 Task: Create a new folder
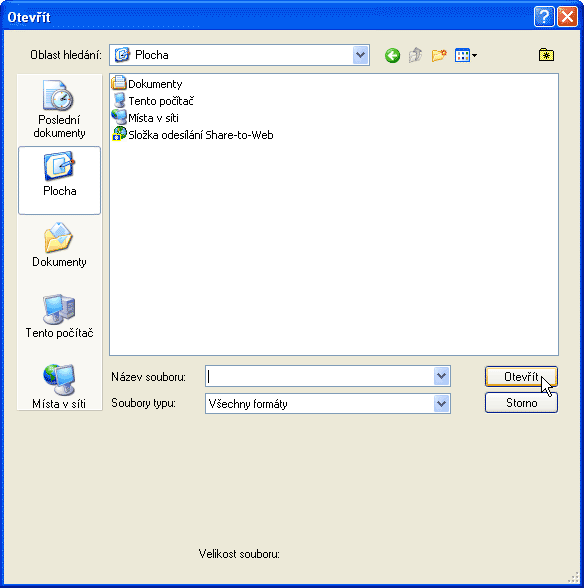(439, 56)
